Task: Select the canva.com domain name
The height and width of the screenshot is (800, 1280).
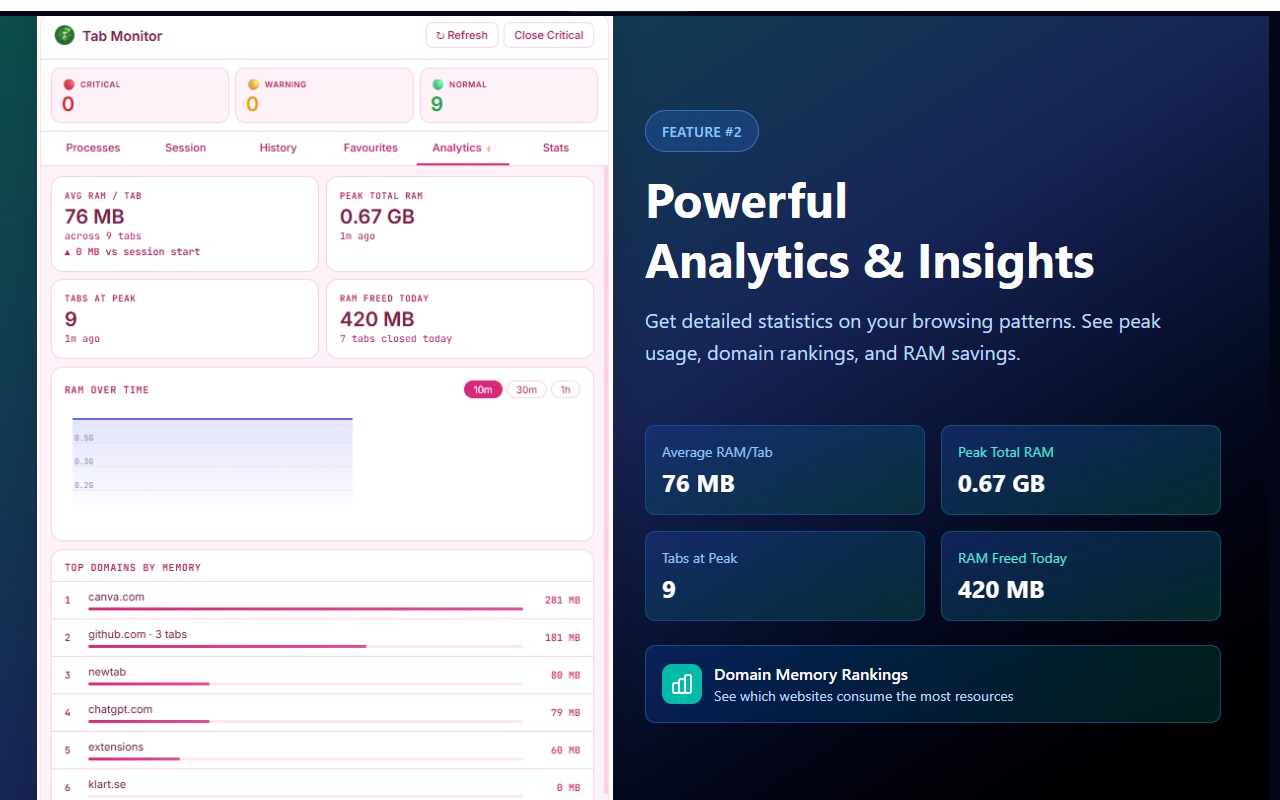Action: pos(116,597)
